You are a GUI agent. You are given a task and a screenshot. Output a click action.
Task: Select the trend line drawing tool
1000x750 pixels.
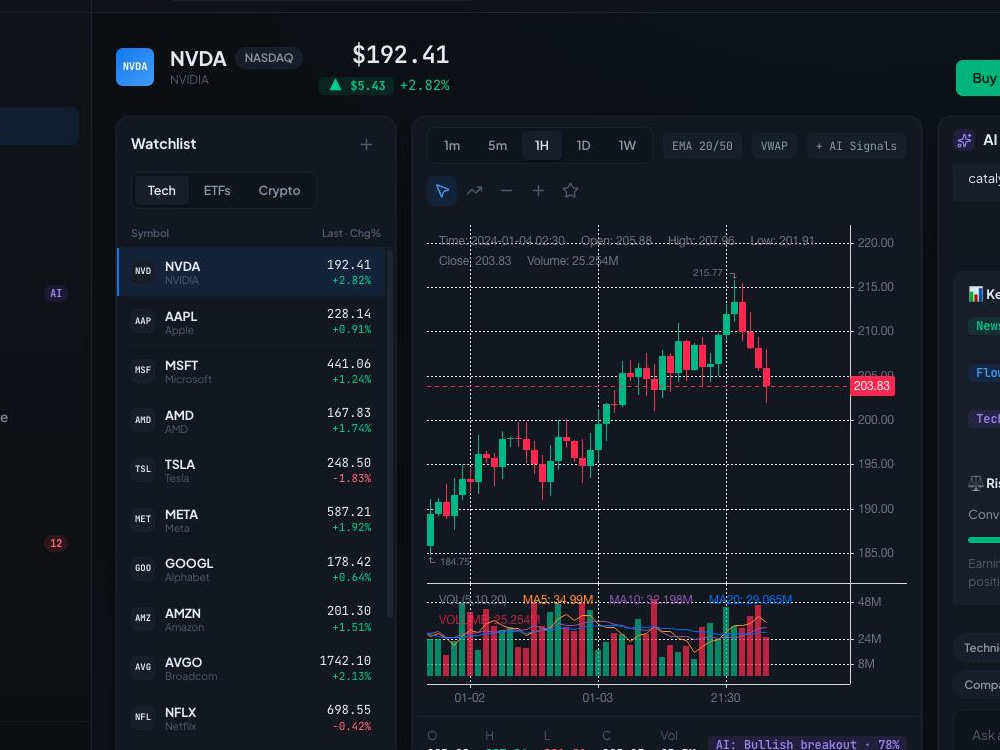pyautogui.click(x=474, y=191)
